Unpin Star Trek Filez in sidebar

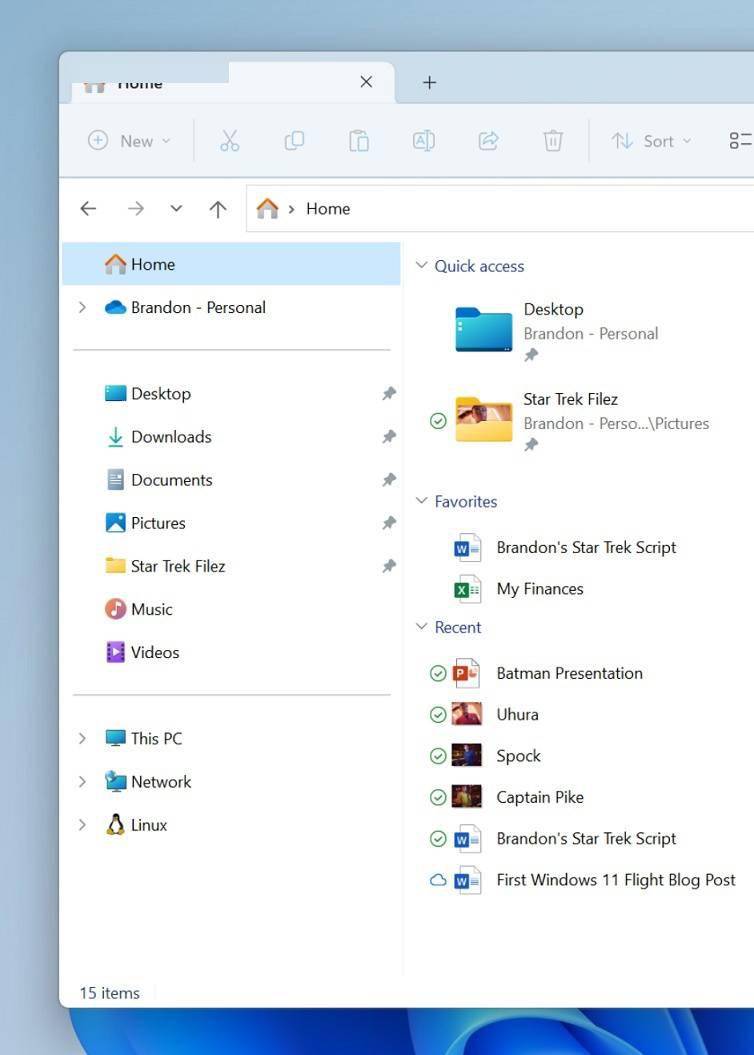point(389,566)
